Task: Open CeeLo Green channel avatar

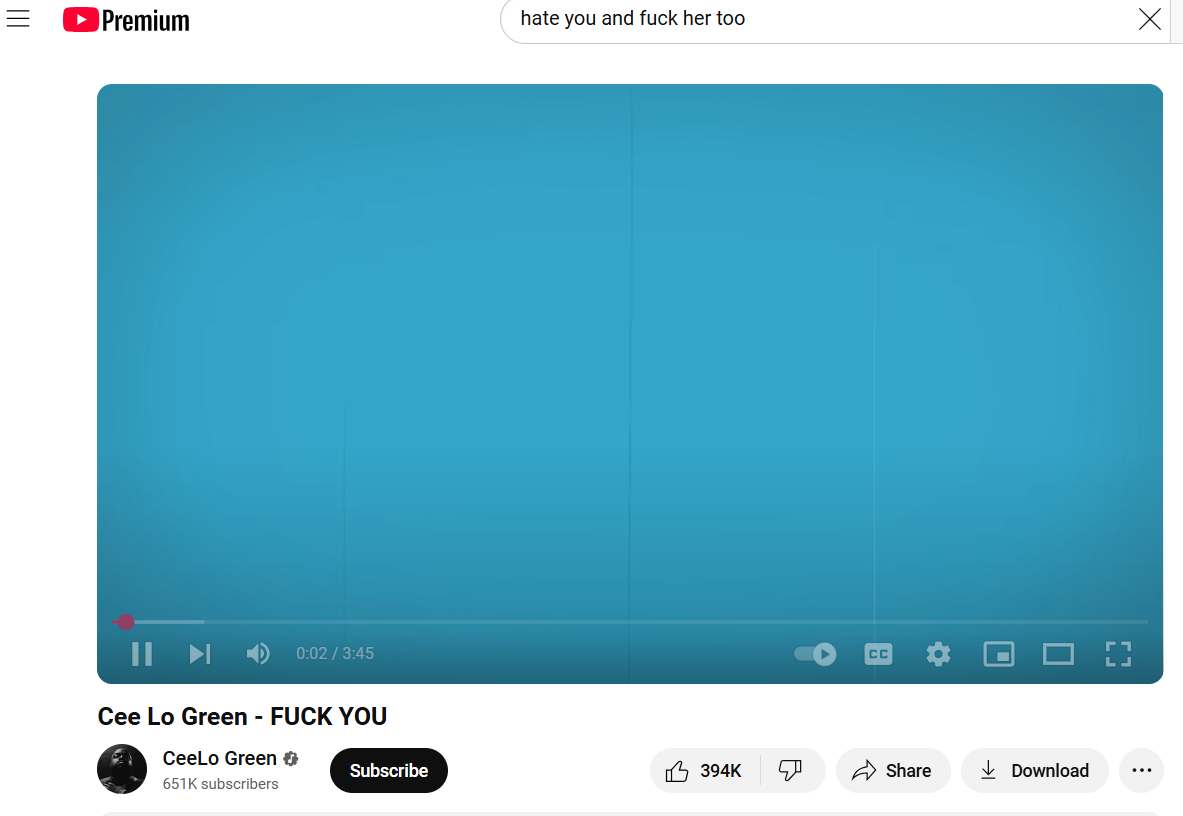Action: pyautogui.click(x=122, y=769)
